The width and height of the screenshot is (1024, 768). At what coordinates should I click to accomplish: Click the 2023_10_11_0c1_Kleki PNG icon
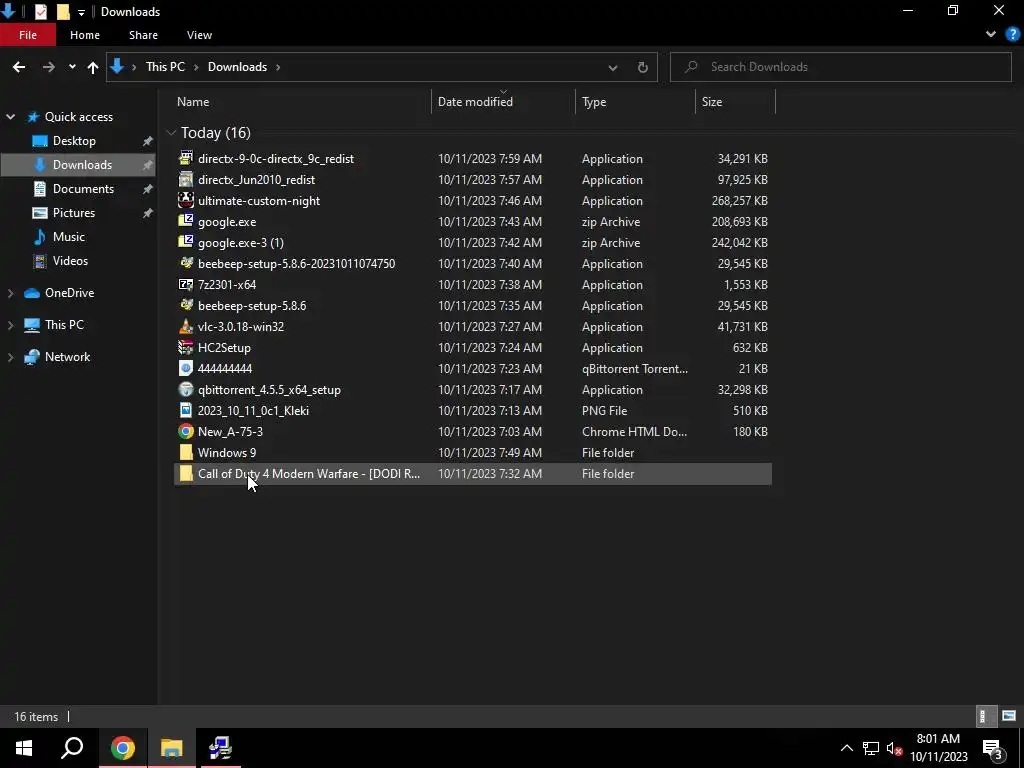tap(186, 410)
